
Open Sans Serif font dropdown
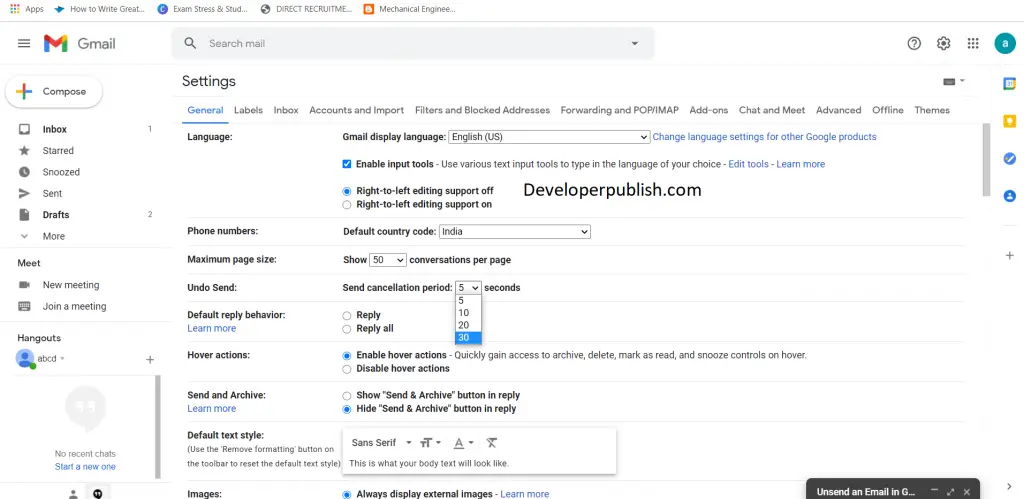pyautogui.click(x=381, y=443)
